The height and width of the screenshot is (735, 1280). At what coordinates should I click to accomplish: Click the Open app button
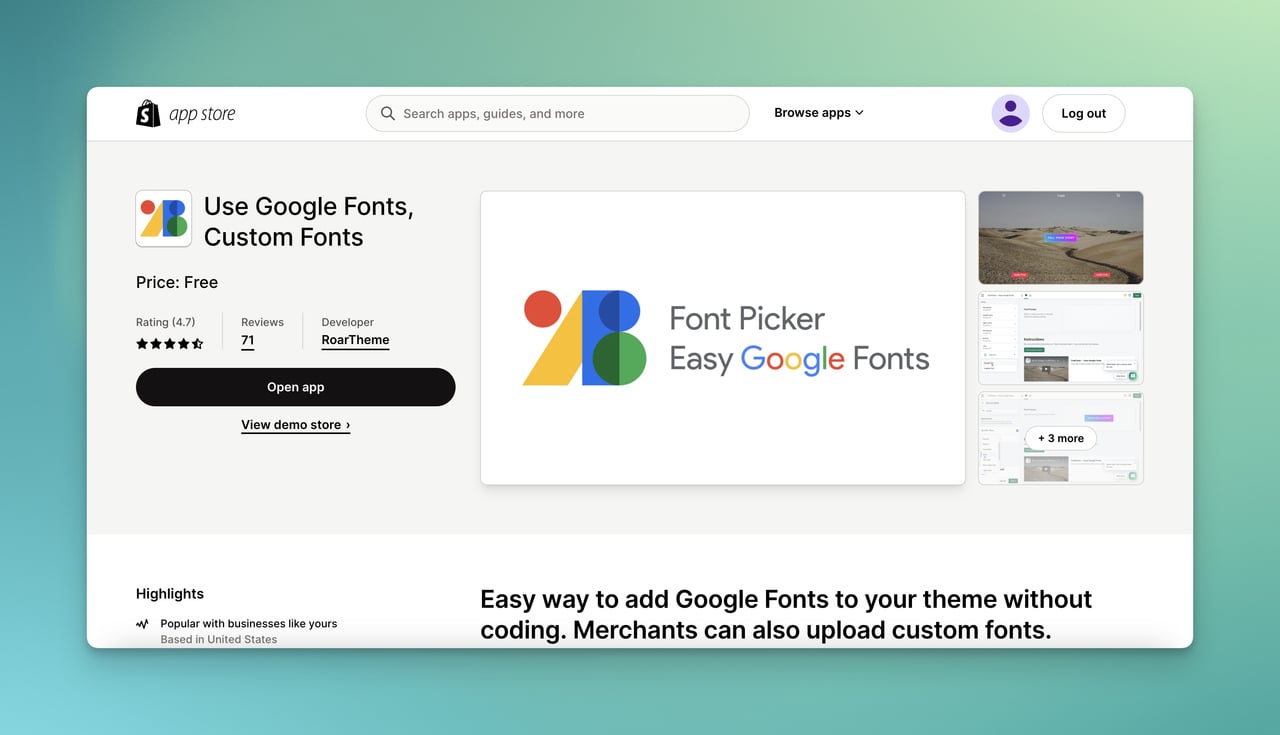coord(295,387)
